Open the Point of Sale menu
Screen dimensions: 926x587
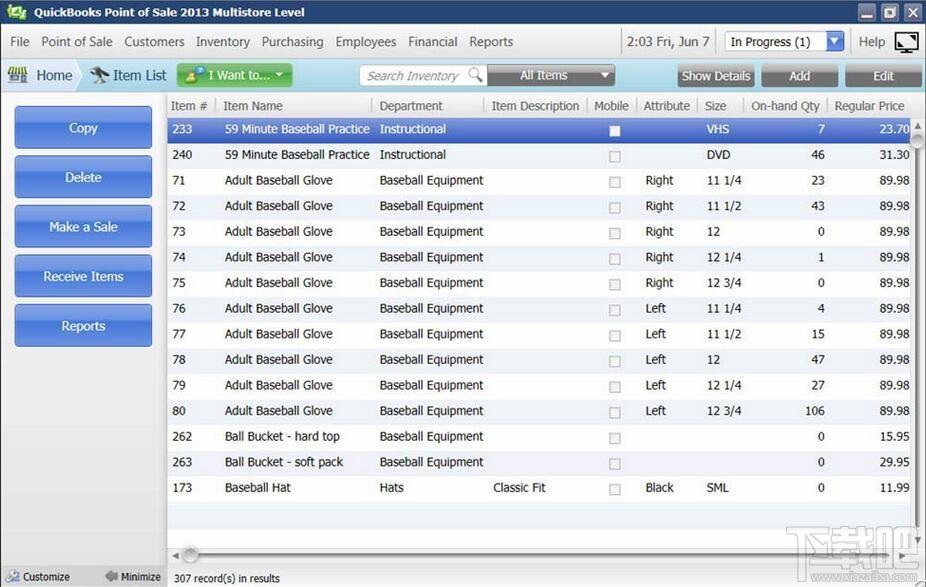(x=77, y=41)
